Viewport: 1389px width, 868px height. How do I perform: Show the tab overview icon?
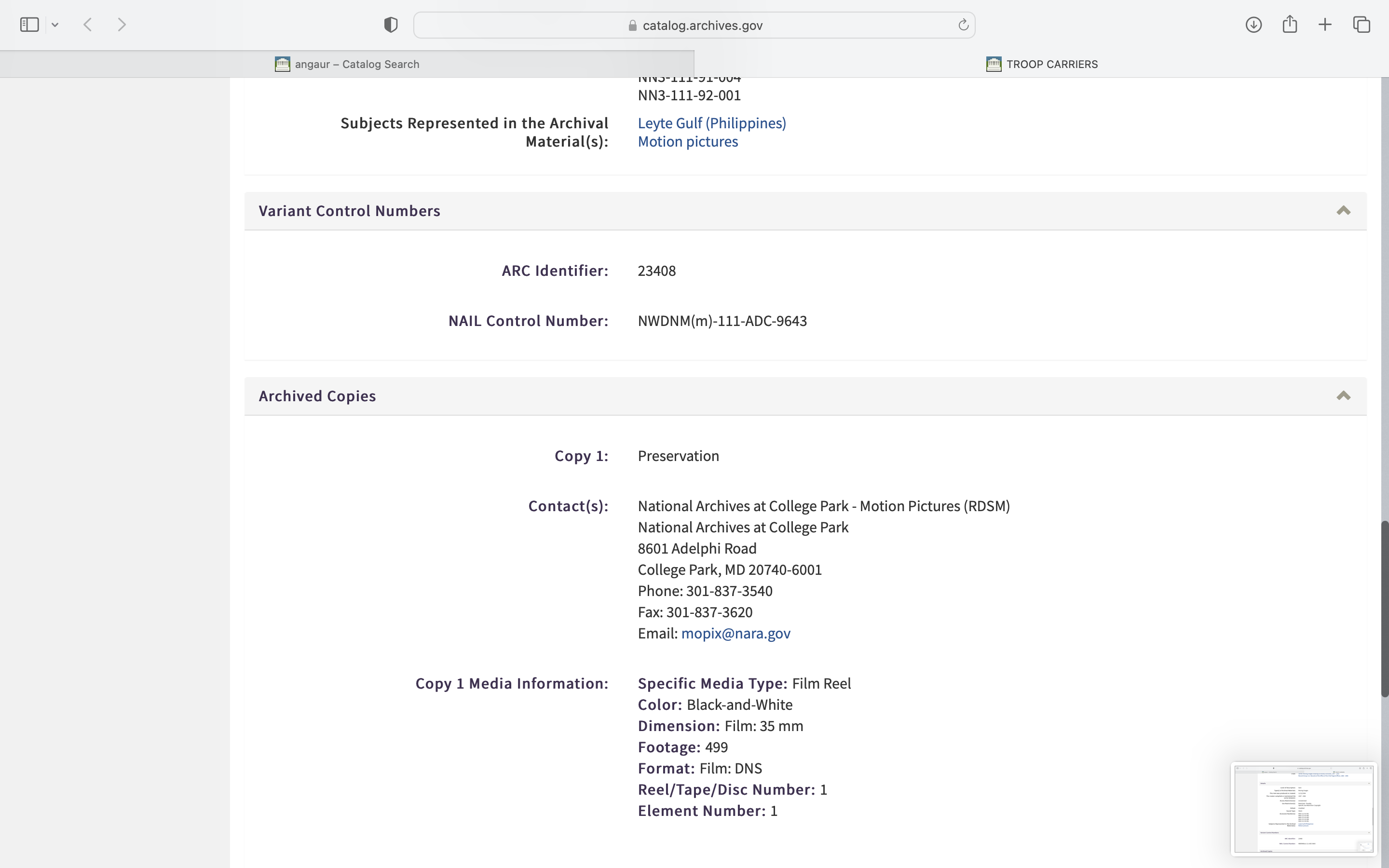coord(1362,25)
